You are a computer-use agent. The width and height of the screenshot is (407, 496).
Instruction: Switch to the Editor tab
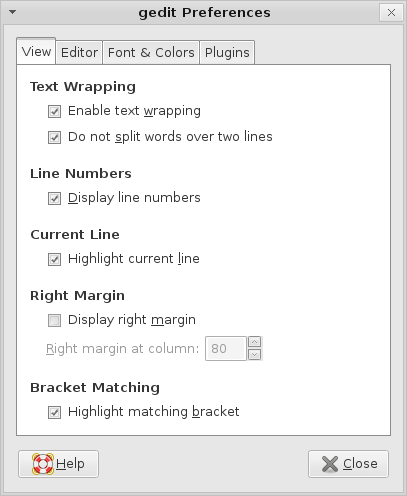[x=79, y=52]
